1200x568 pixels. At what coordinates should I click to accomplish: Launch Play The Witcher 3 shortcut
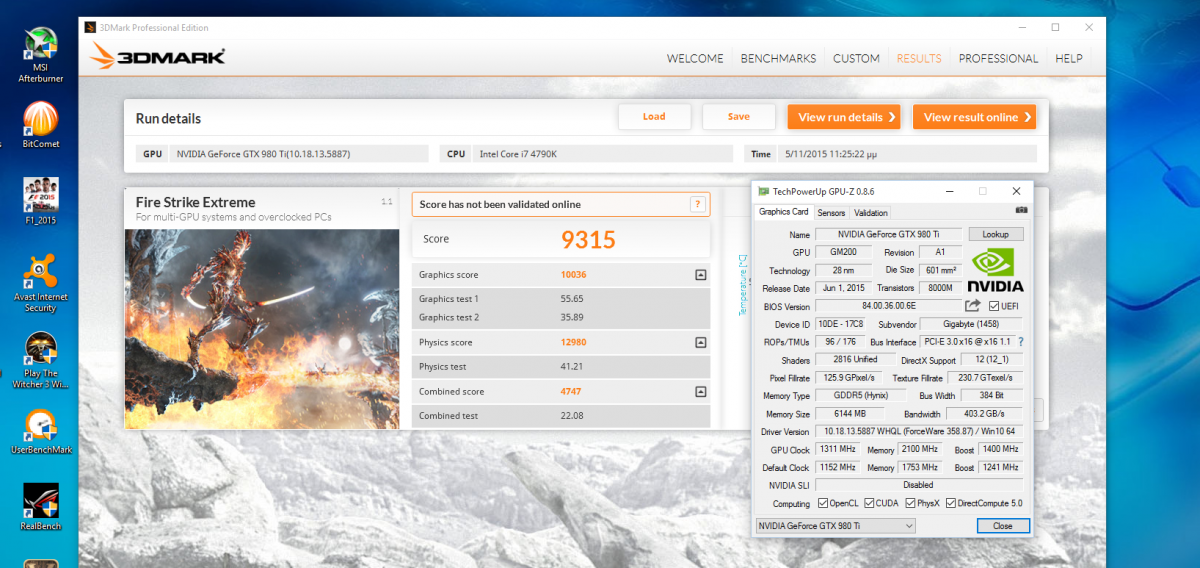[x=41, y=362]
